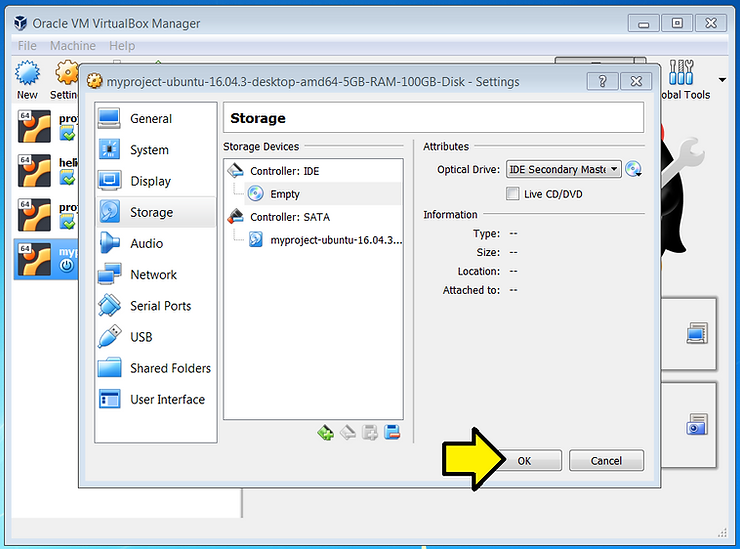
Task: Open the File menu
Action: [x=27, y=46]
